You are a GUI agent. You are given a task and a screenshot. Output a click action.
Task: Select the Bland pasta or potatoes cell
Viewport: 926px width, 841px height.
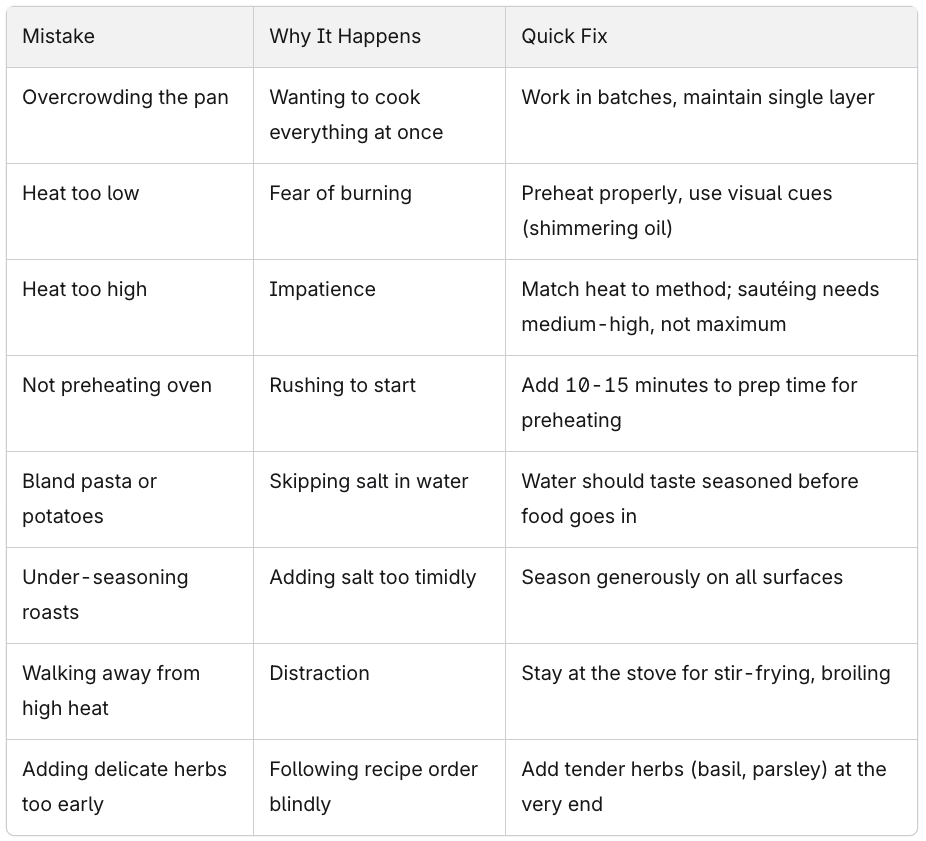(130, 500)
